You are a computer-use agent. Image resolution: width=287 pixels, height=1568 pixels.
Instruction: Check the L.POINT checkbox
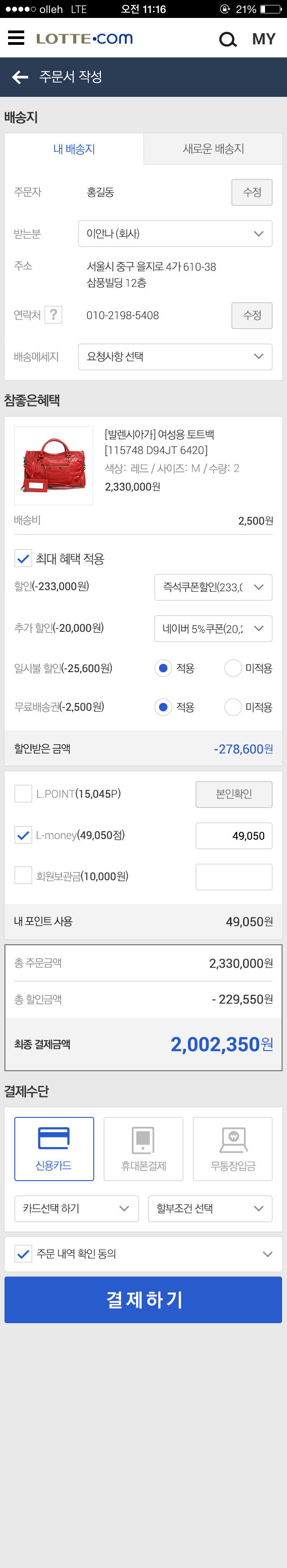coord(23,793)
